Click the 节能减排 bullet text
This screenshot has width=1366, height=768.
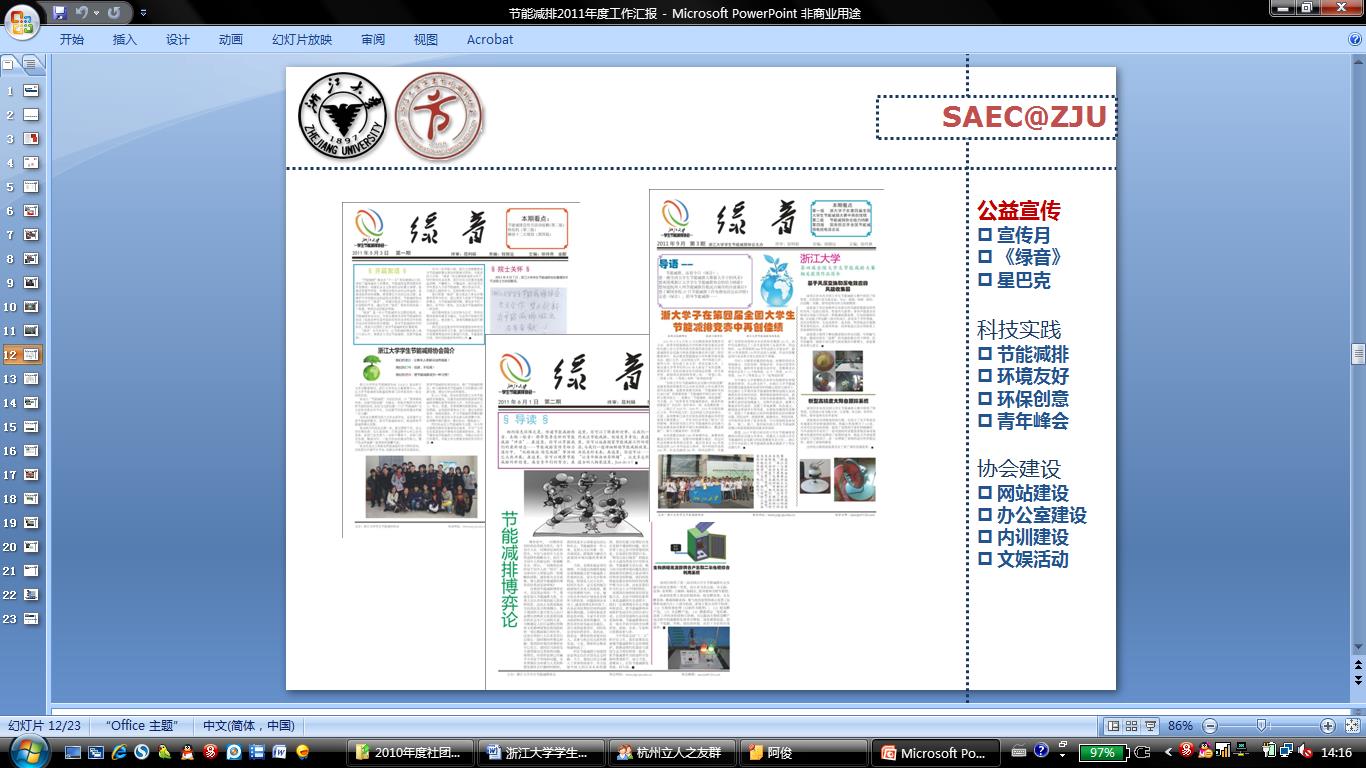(x=1033, y=354)
